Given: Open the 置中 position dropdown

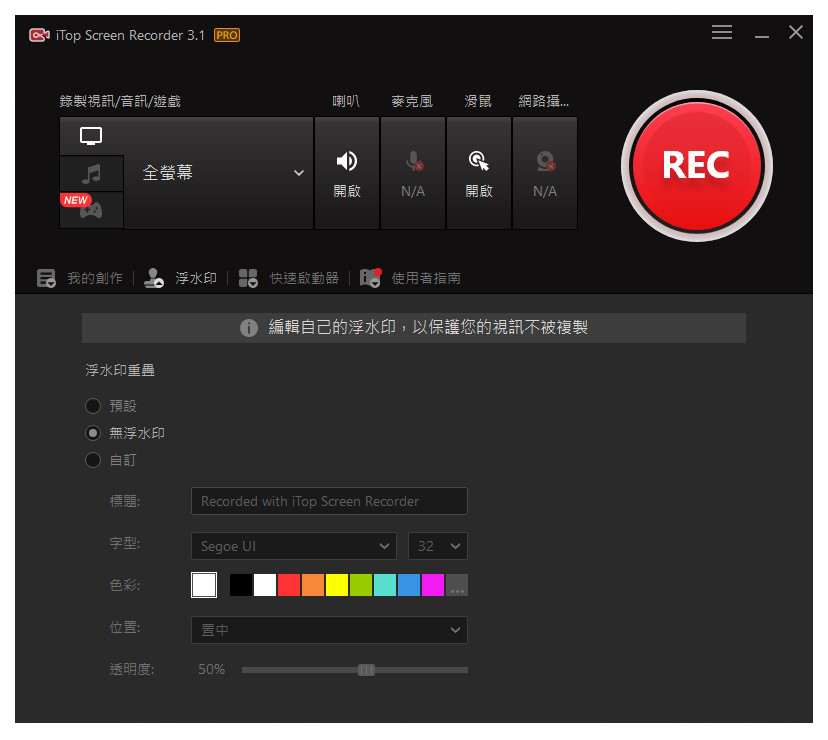Looking at the screenshot, I should [x=329, y=630].
